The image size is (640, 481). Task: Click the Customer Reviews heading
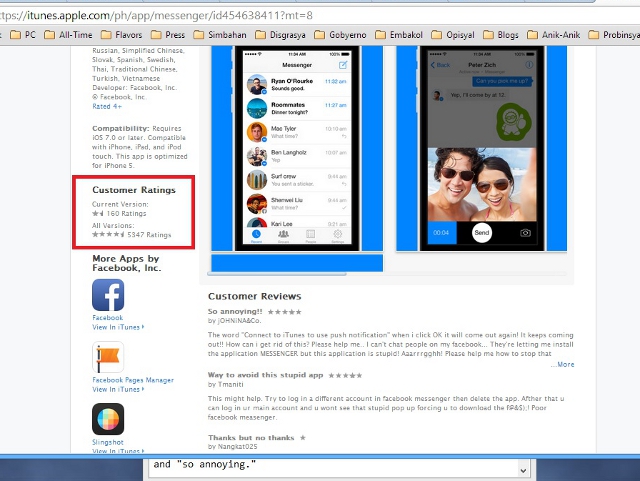pos(255,296)
